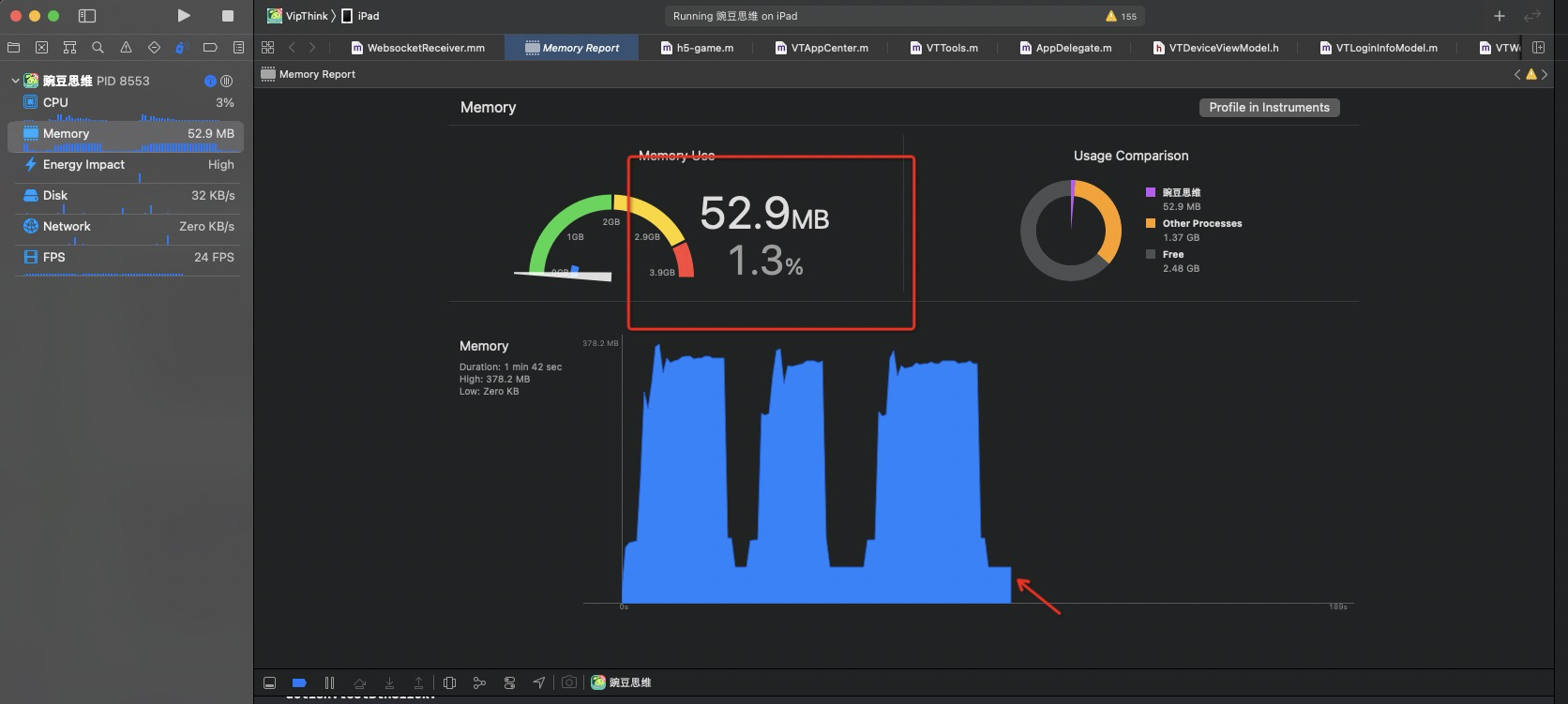Add a new tab with plus button
The width and height of the screenshot is (1568, 704).
click(1499, 16)
